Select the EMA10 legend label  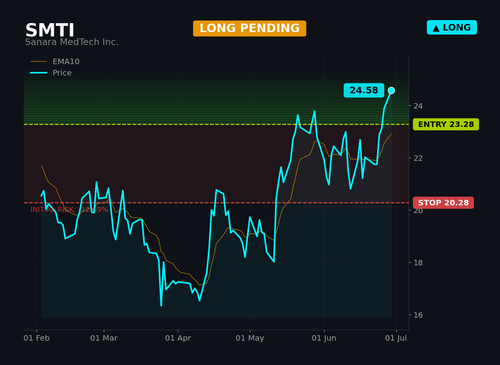[x=66, y=62]
